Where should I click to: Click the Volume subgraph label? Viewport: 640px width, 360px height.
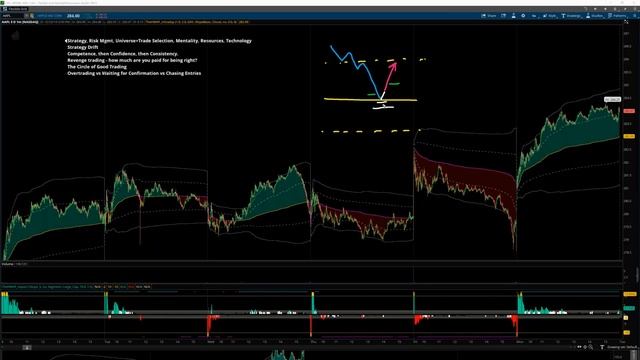(x=8, y=264)
